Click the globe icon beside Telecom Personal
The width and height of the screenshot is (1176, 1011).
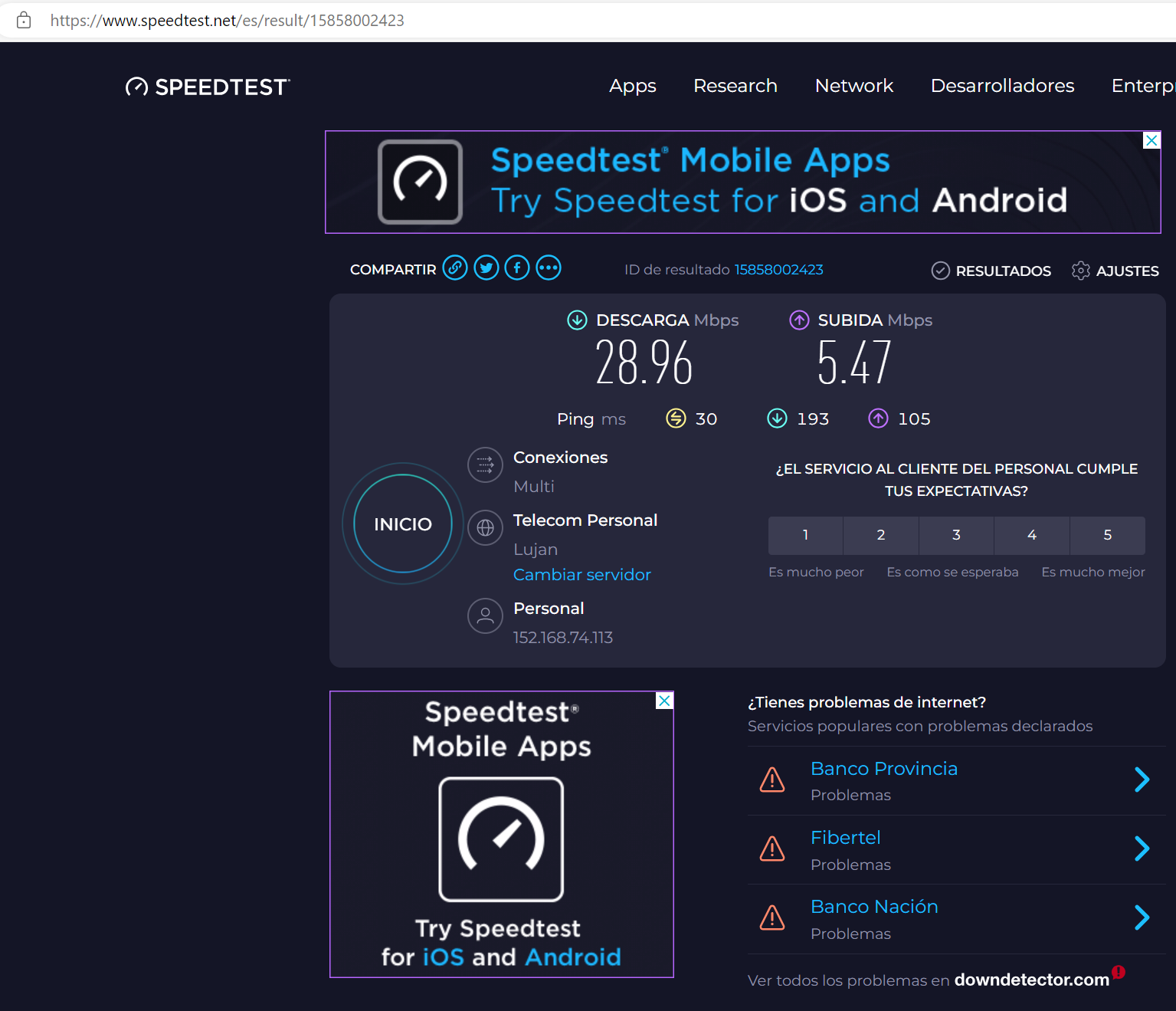[x=485, y=527]
